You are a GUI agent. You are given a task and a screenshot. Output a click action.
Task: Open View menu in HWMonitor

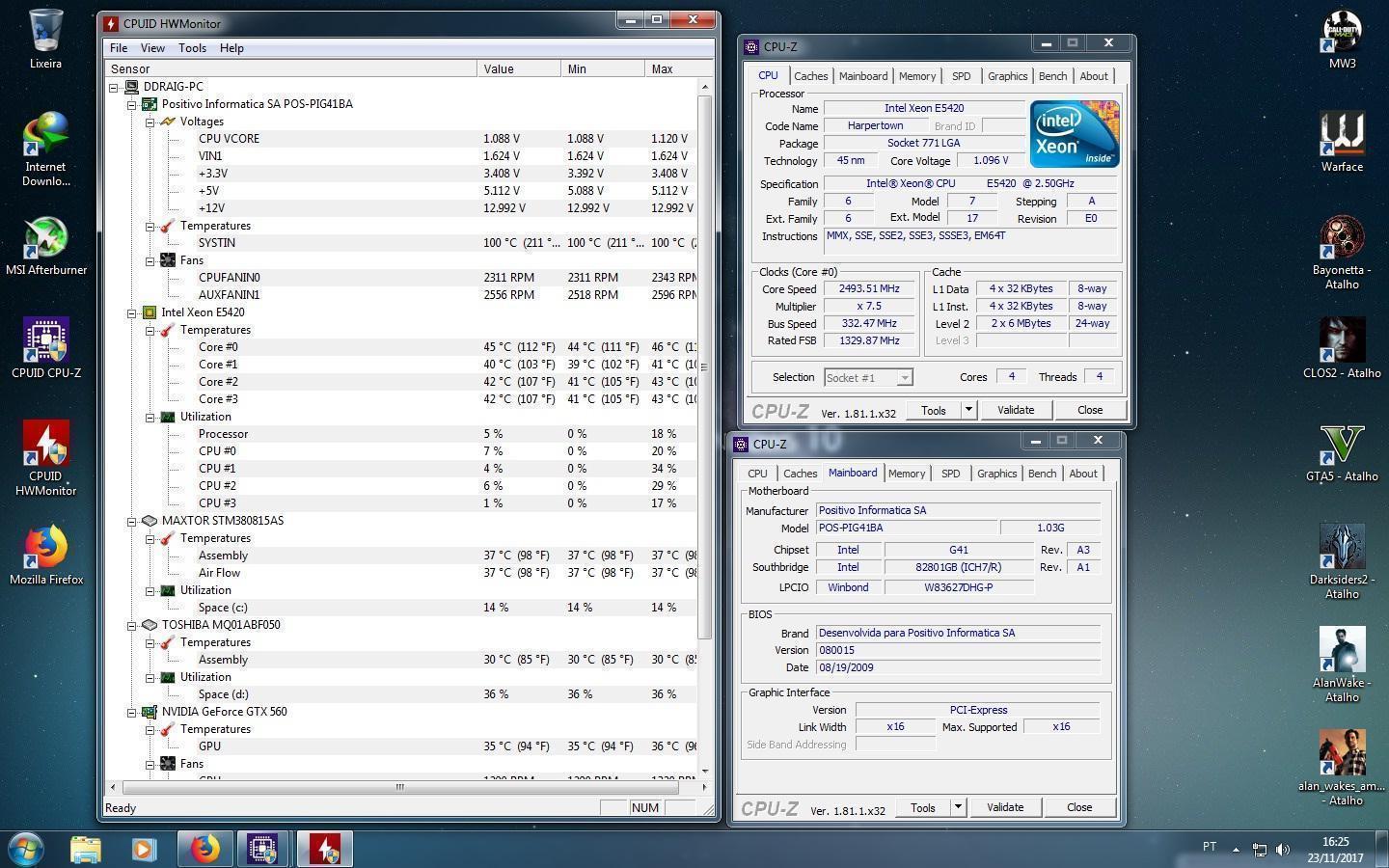(152, 47)
